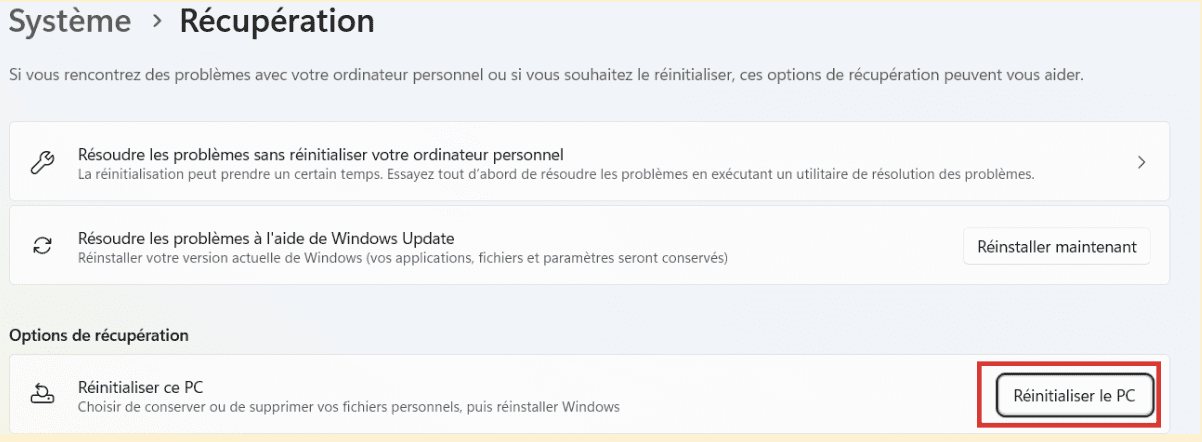The image size is (1202, 442).
Task: Click the "La réinitialisation peut prendre" description text
Action: coord(555,174)
